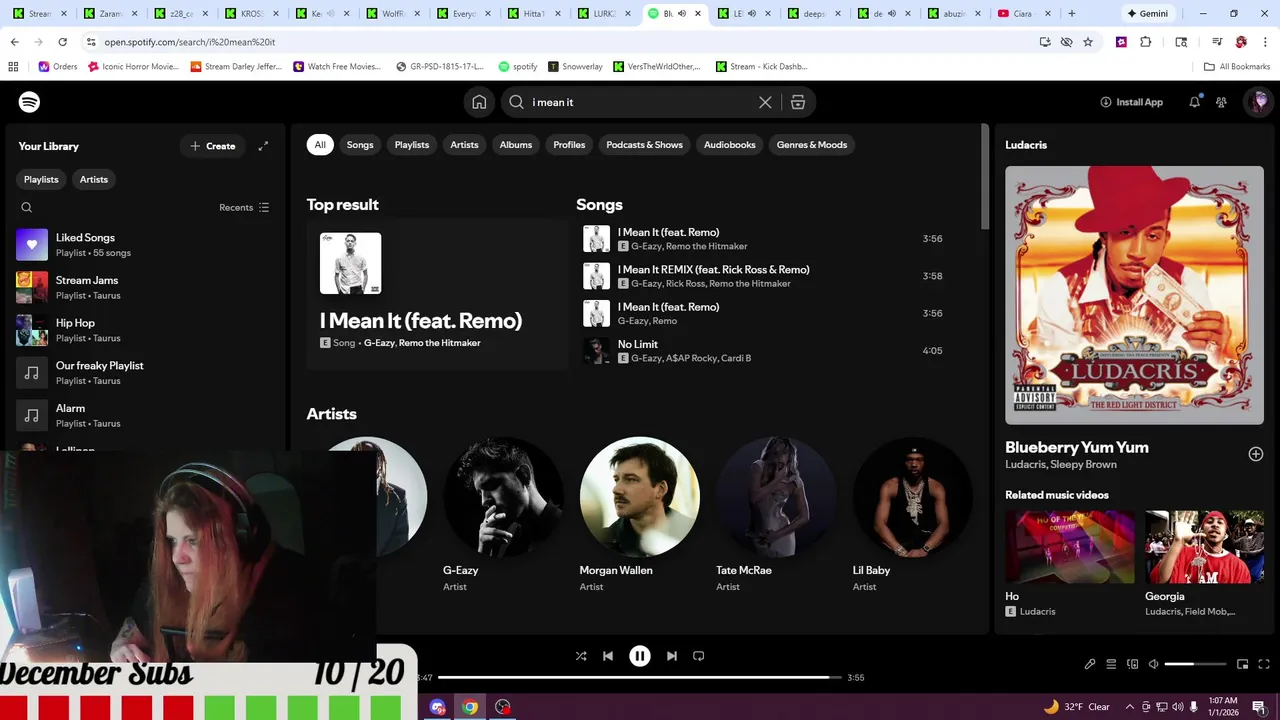This screenshot has height=720, width=1280.
Task: Mute the Spotify volume speaker icon
Action: (x=1153, y=664)
